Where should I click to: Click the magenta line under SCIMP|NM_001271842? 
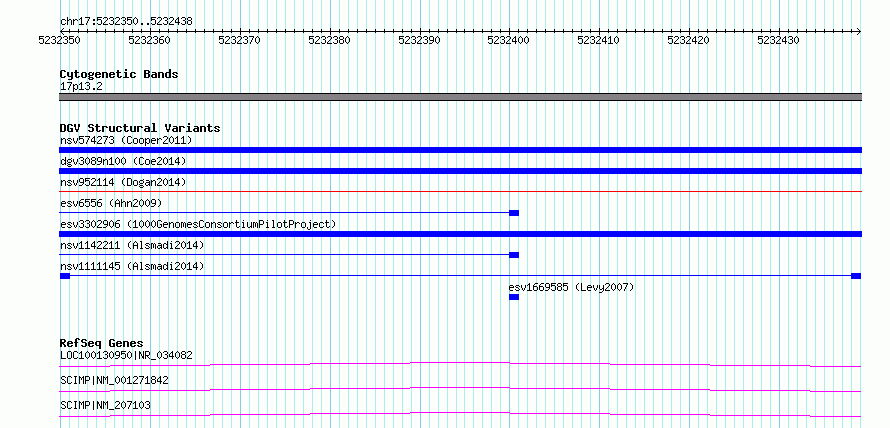point(460,389)
